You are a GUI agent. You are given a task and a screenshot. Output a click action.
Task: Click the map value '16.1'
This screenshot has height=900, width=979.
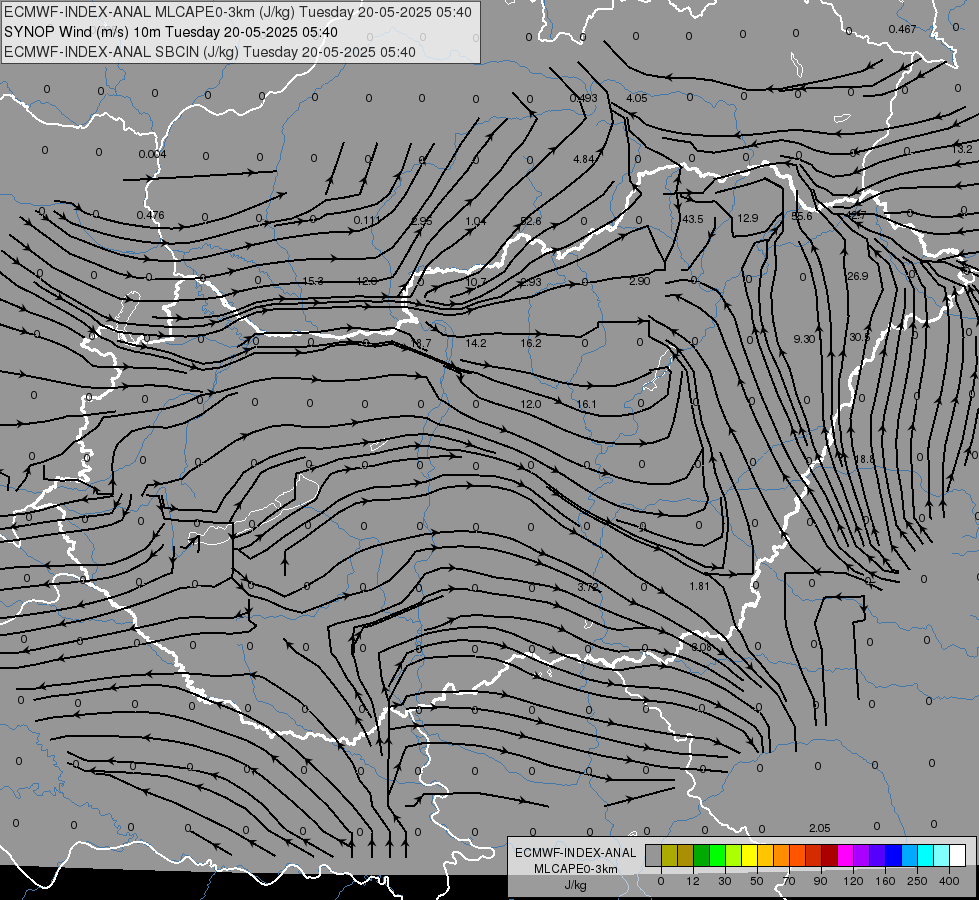[586, 404]
